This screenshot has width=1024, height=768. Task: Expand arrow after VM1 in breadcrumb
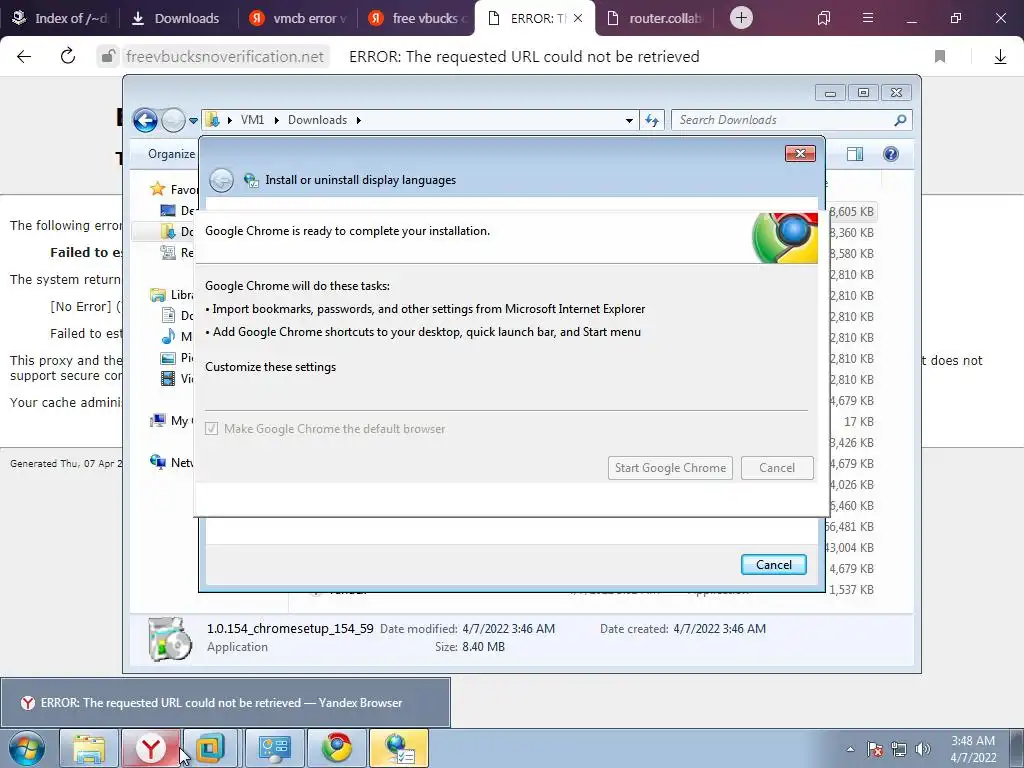tap(277, 120)
